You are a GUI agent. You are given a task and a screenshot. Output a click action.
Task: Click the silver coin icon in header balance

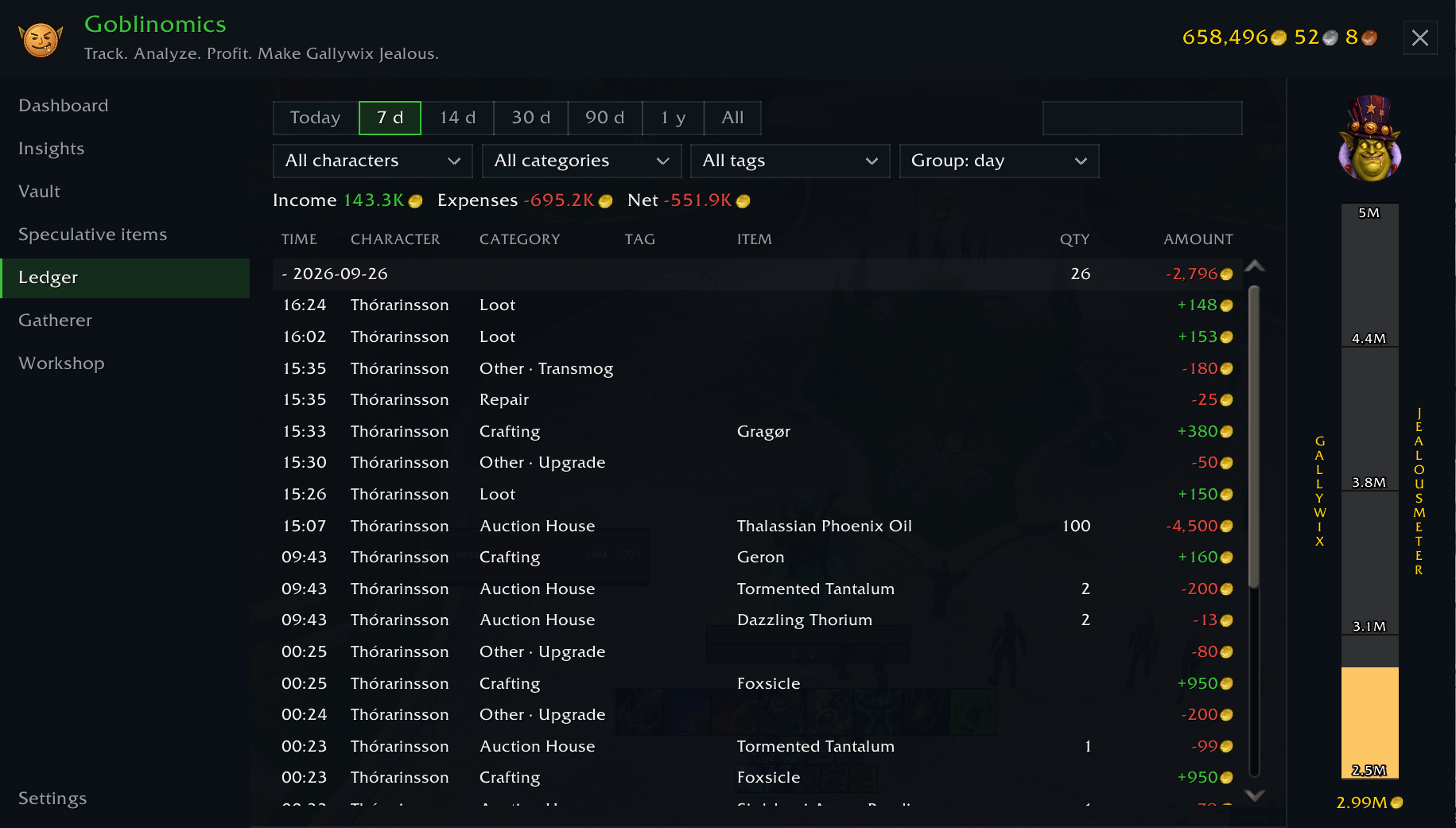(1330, 38)
